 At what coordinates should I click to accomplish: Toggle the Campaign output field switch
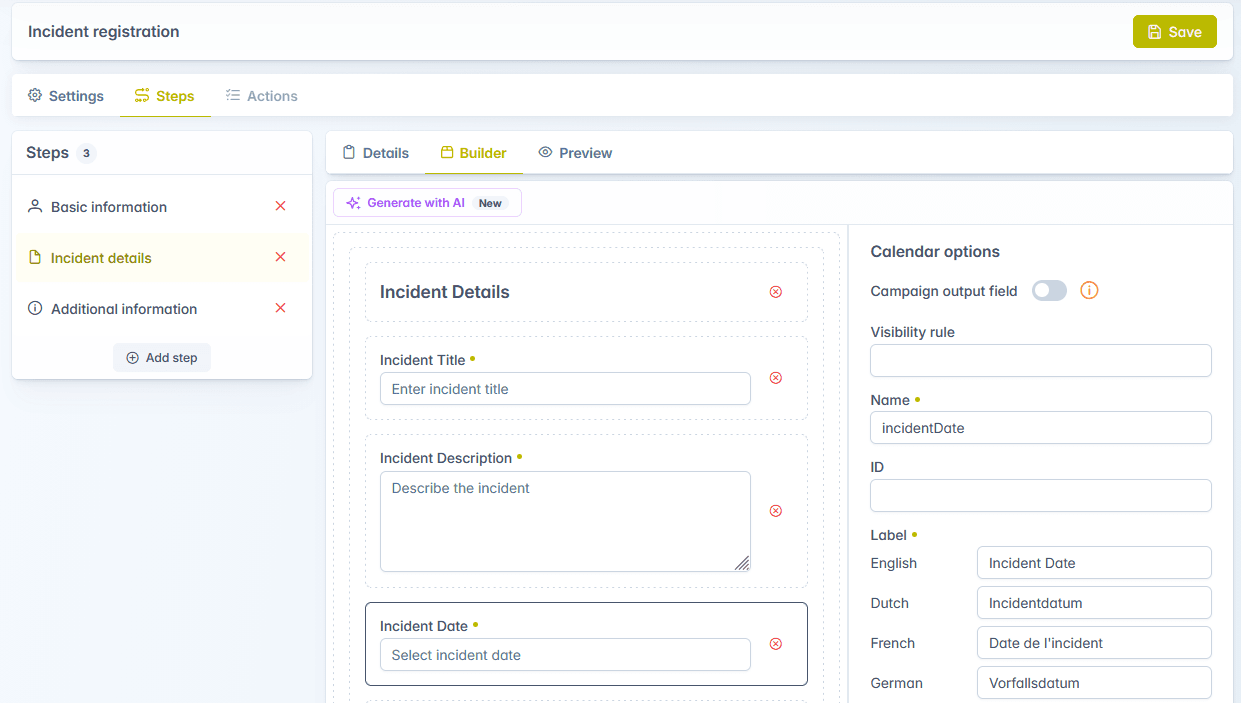(x=1049, y=291)
